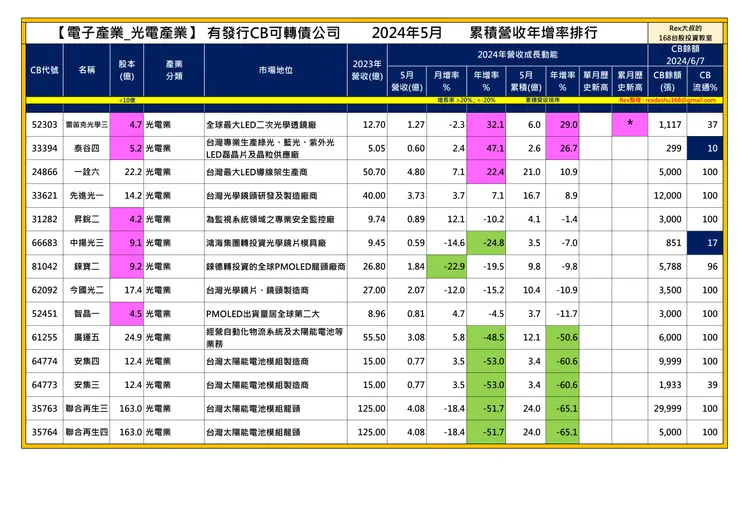Screen dimensions: 740x523
Task: Click the 單月歷史新高 column header
Action: point(595,81)
